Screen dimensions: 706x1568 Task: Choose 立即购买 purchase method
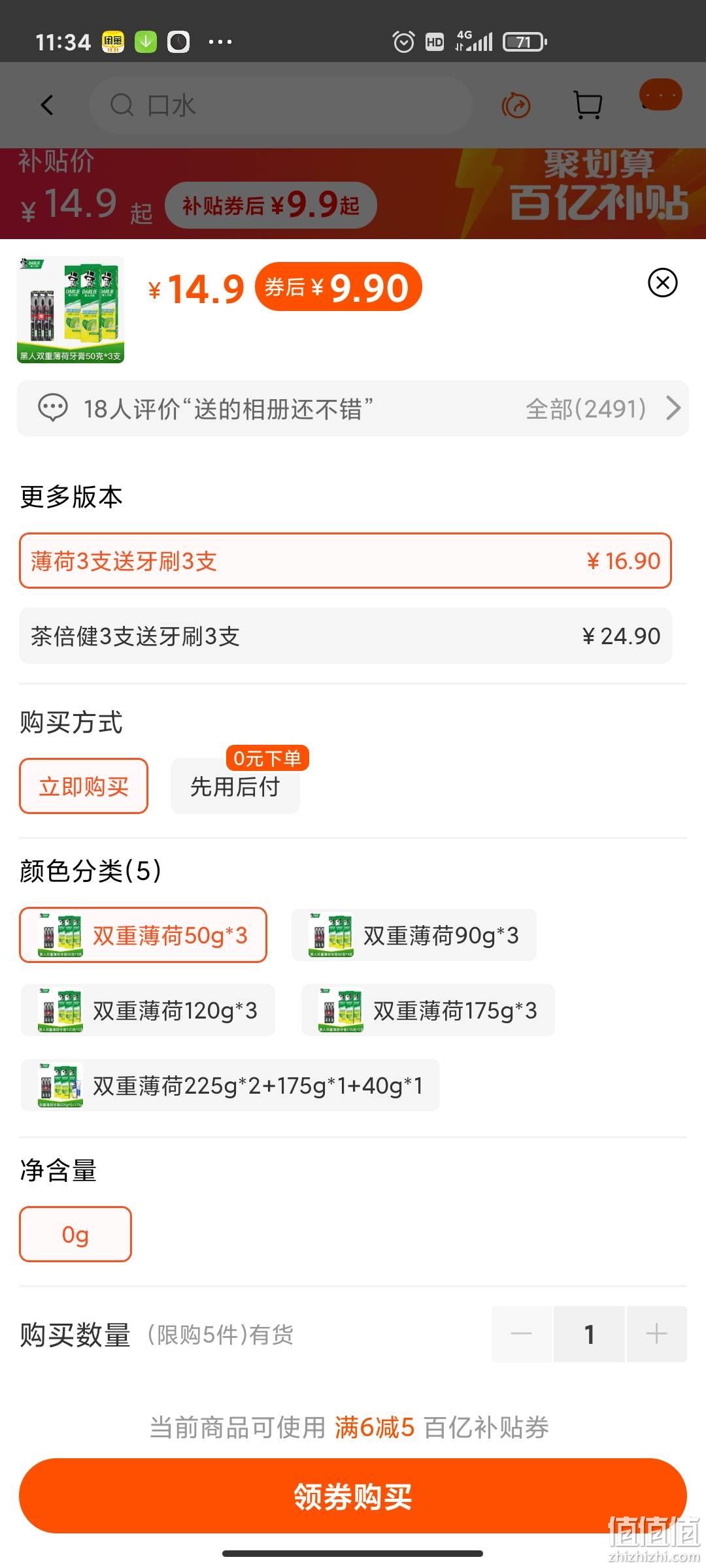[x=84, y=786]
